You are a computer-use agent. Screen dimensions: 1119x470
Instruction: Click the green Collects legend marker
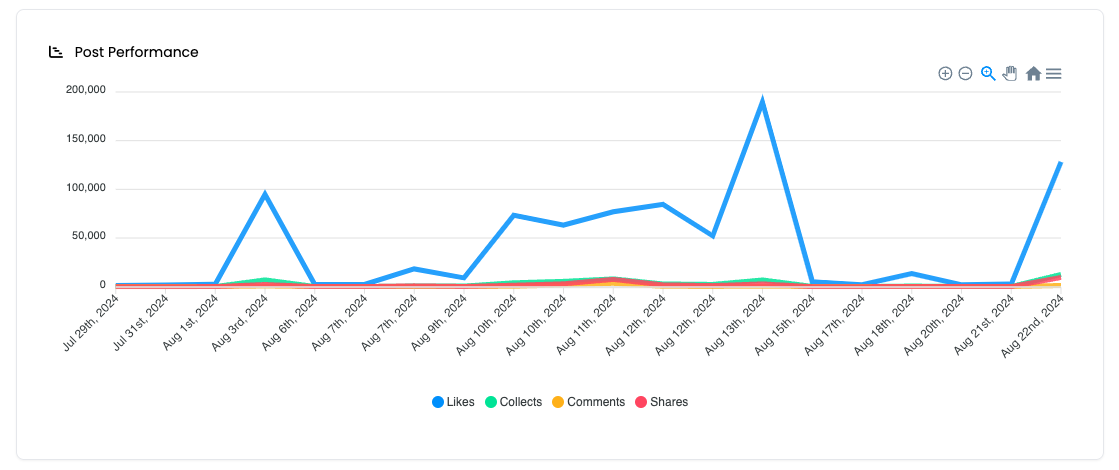491,402
